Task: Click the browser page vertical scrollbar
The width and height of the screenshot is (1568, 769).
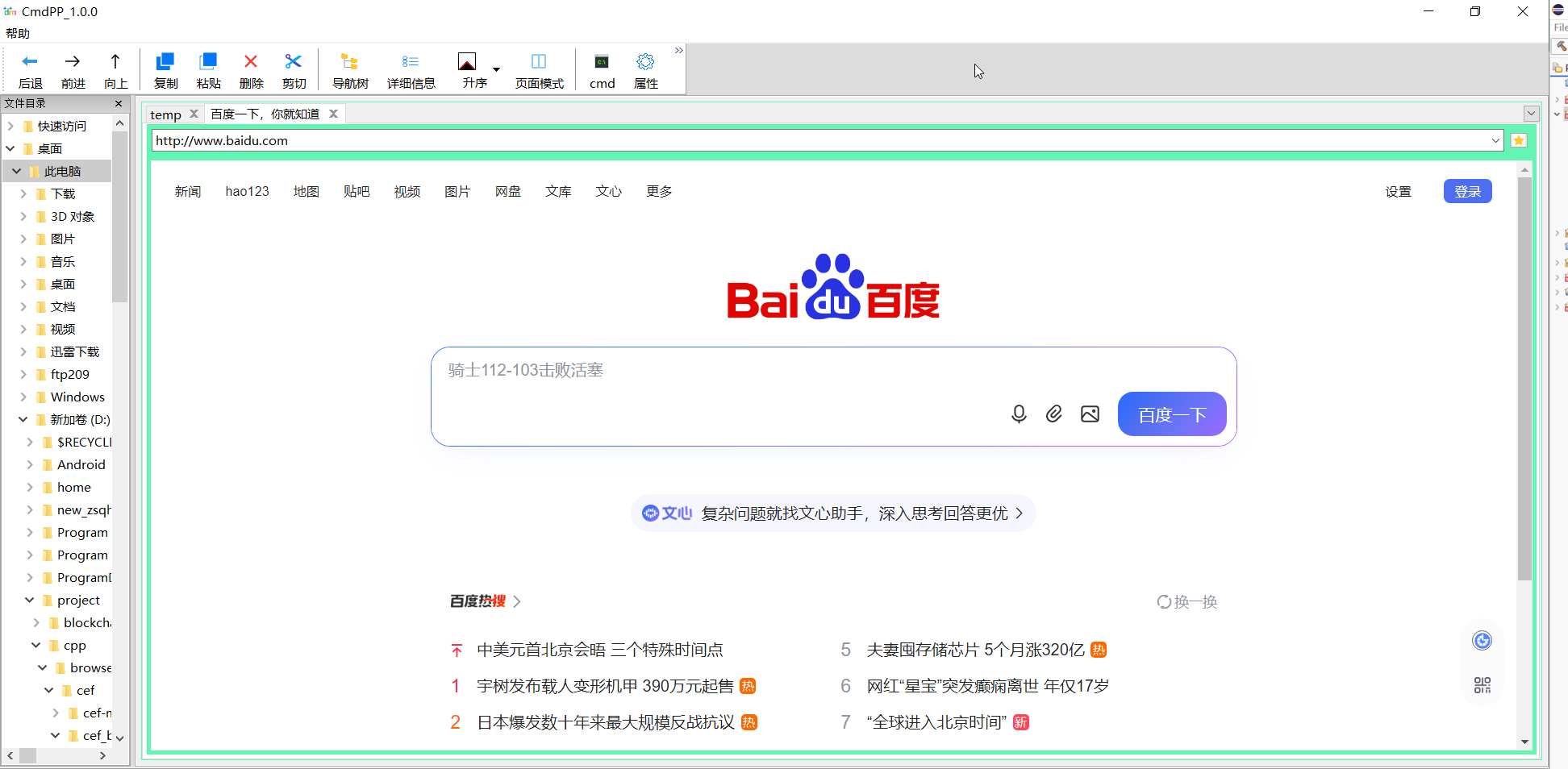Action: tap(1524, 379)
